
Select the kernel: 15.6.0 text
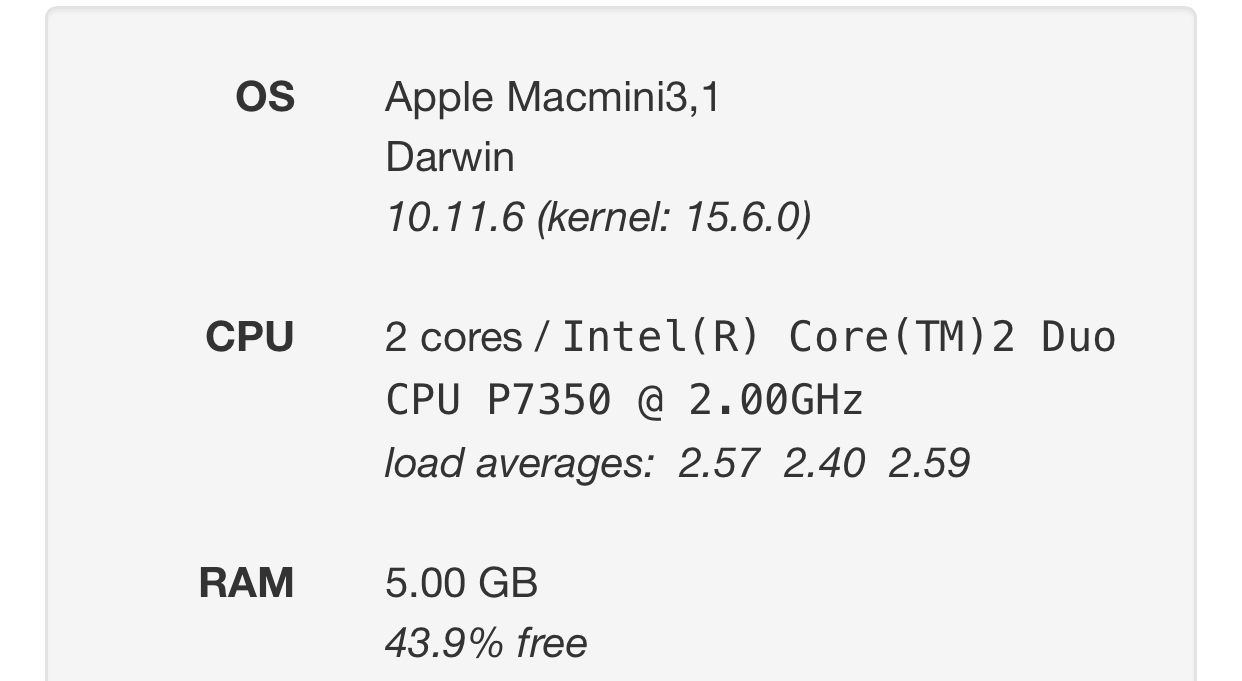(x=673, y=217)
